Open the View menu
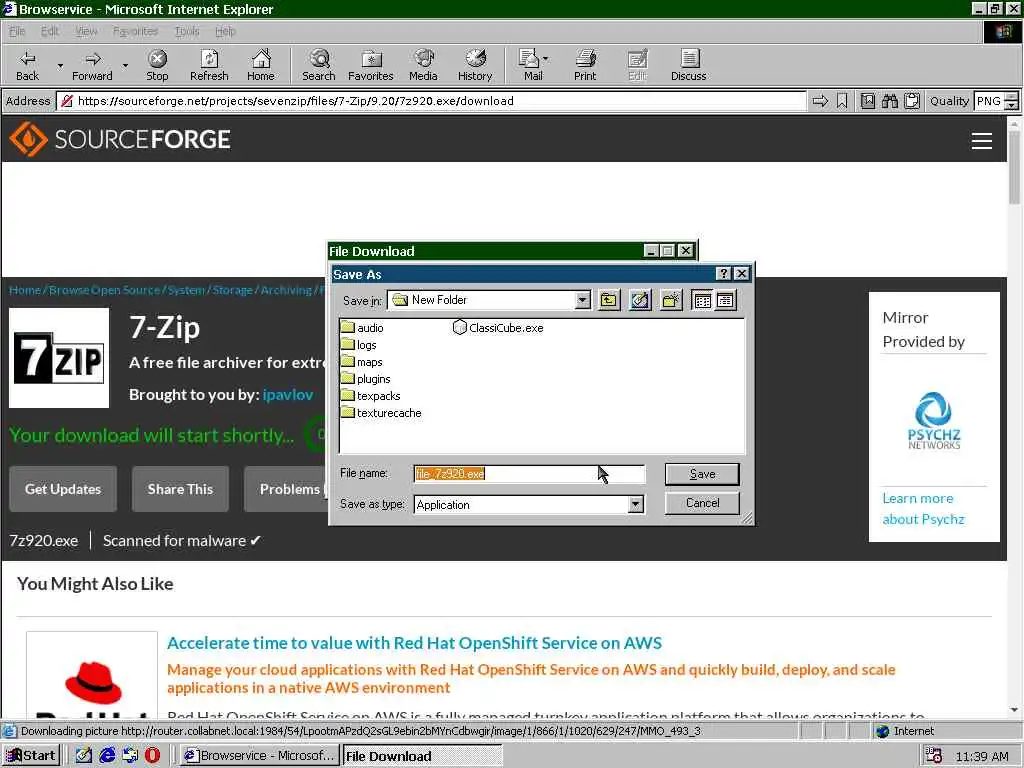This screenshot has height=768, width=1024. 86,31
